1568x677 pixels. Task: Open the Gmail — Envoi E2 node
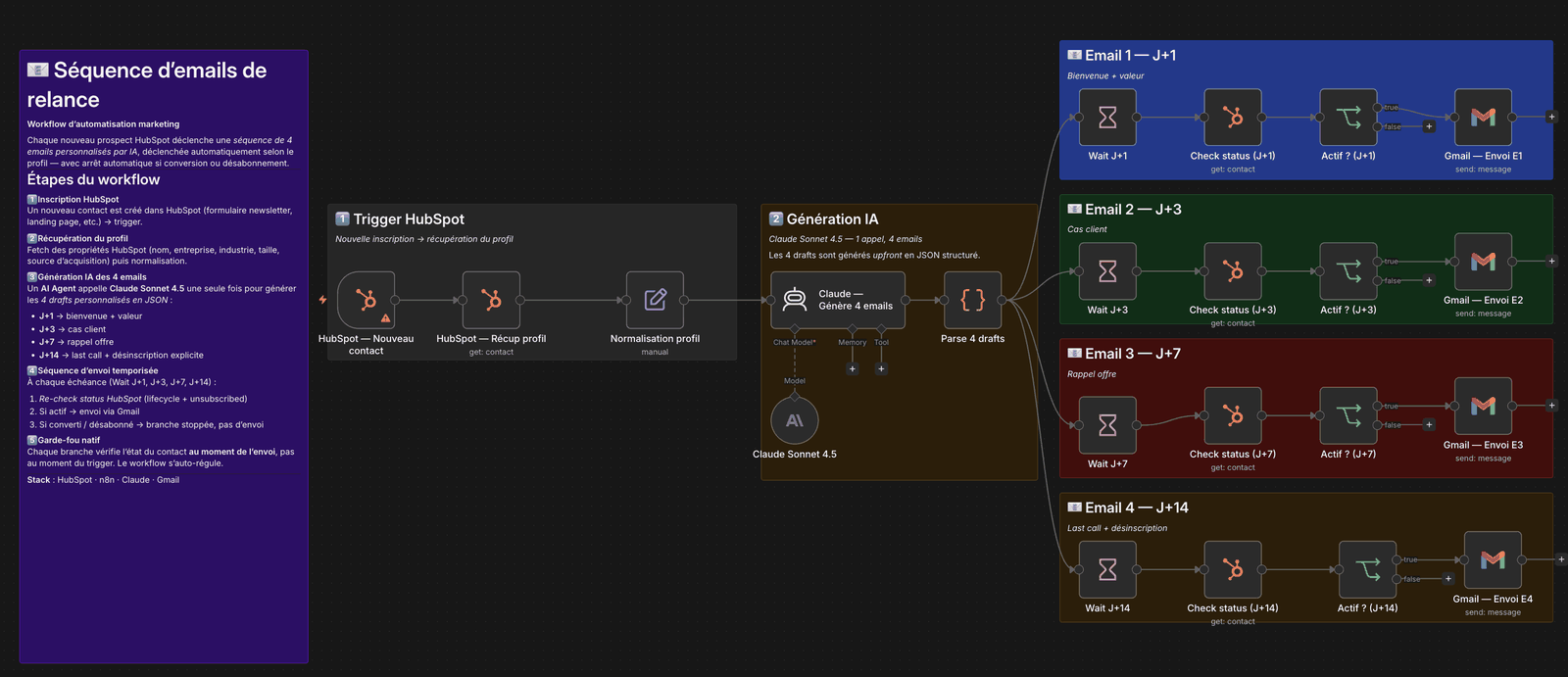[x=1483, y=262]
